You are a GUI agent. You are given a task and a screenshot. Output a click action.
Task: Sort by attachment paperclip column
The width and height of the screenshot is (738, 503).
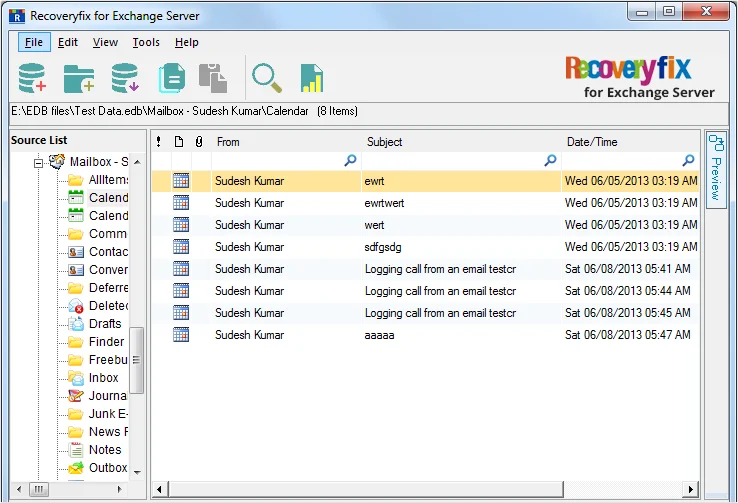tap(199, 142)
